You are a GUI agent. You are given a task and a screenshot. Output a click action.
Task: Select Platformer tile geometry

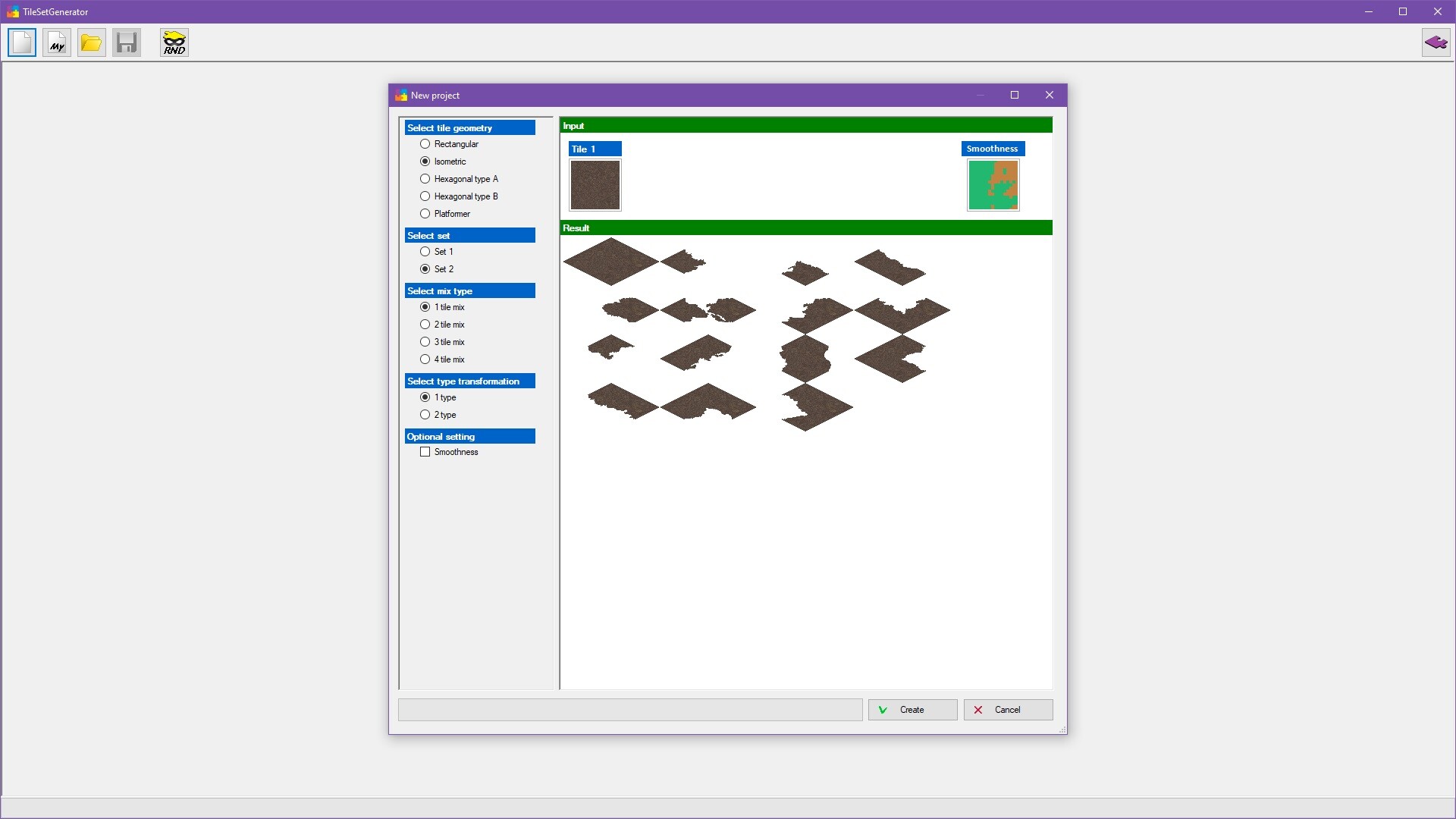point(425,213)
